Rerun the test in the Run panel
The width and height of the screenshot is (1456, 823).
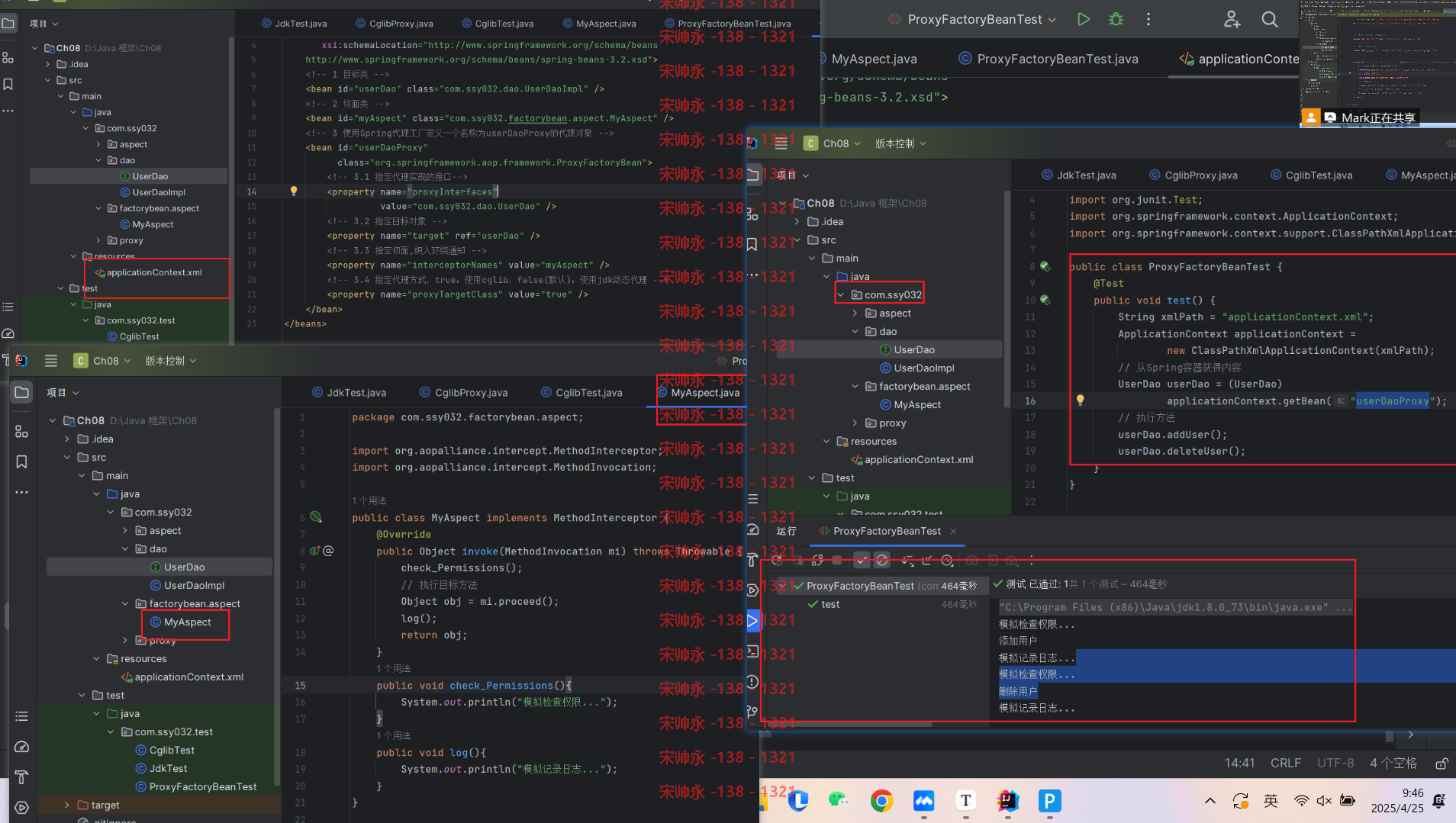tap(777, 561)
